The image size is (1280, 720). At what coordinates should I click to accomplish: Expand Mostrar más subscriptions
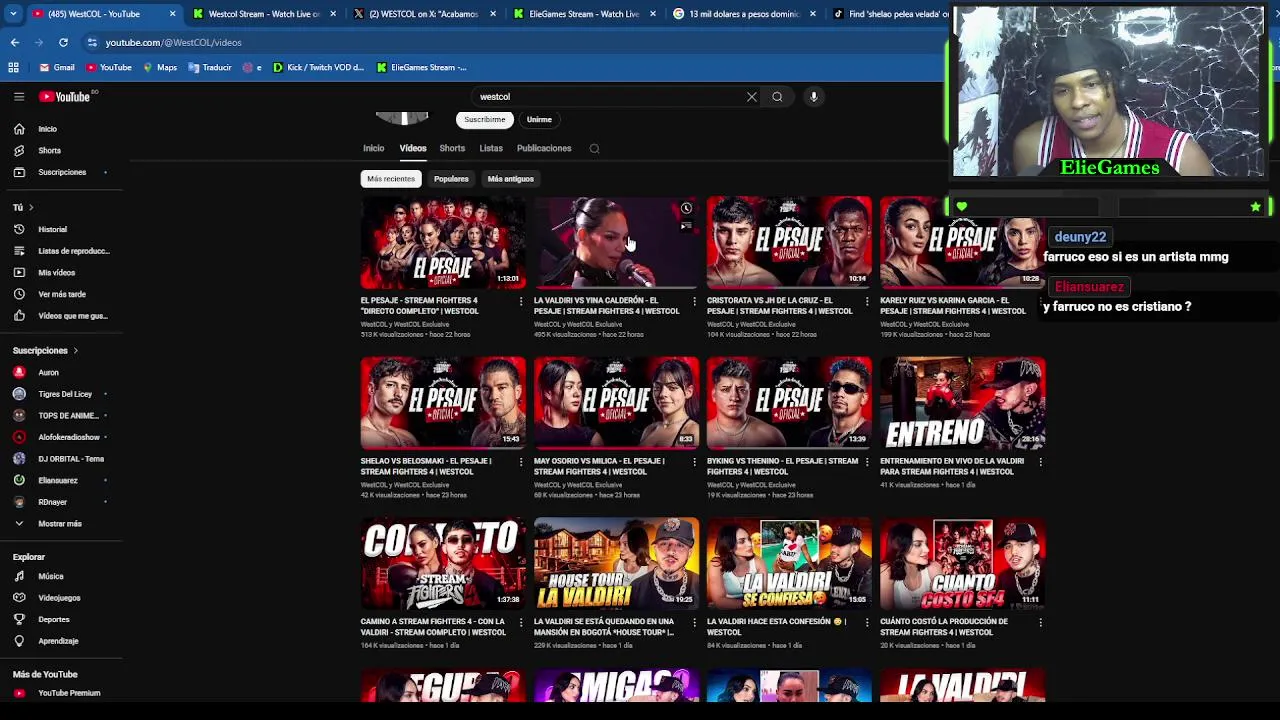[61, 524]
